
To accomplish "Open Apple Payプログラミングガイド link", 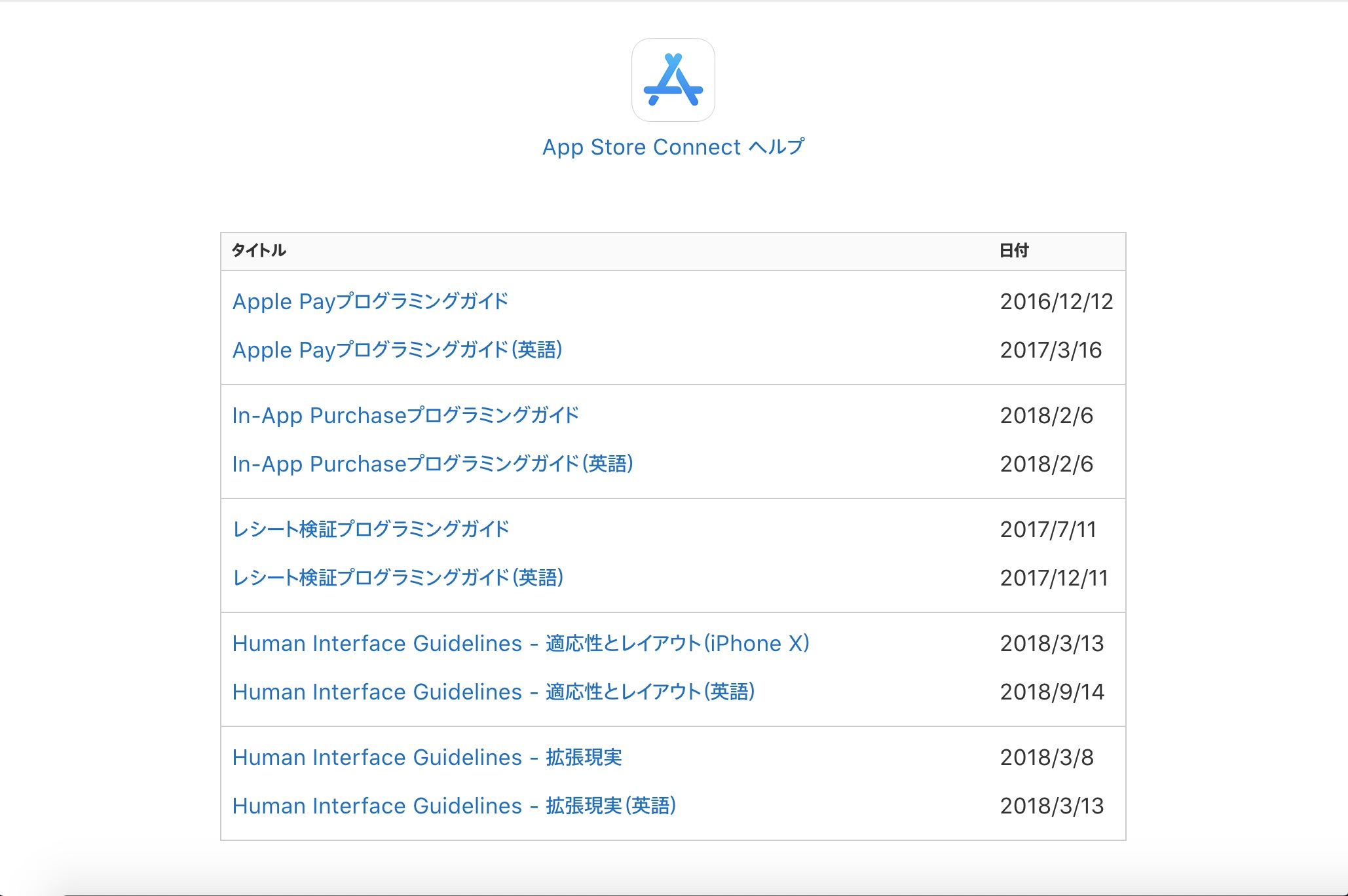I will (x=370, y=301).
